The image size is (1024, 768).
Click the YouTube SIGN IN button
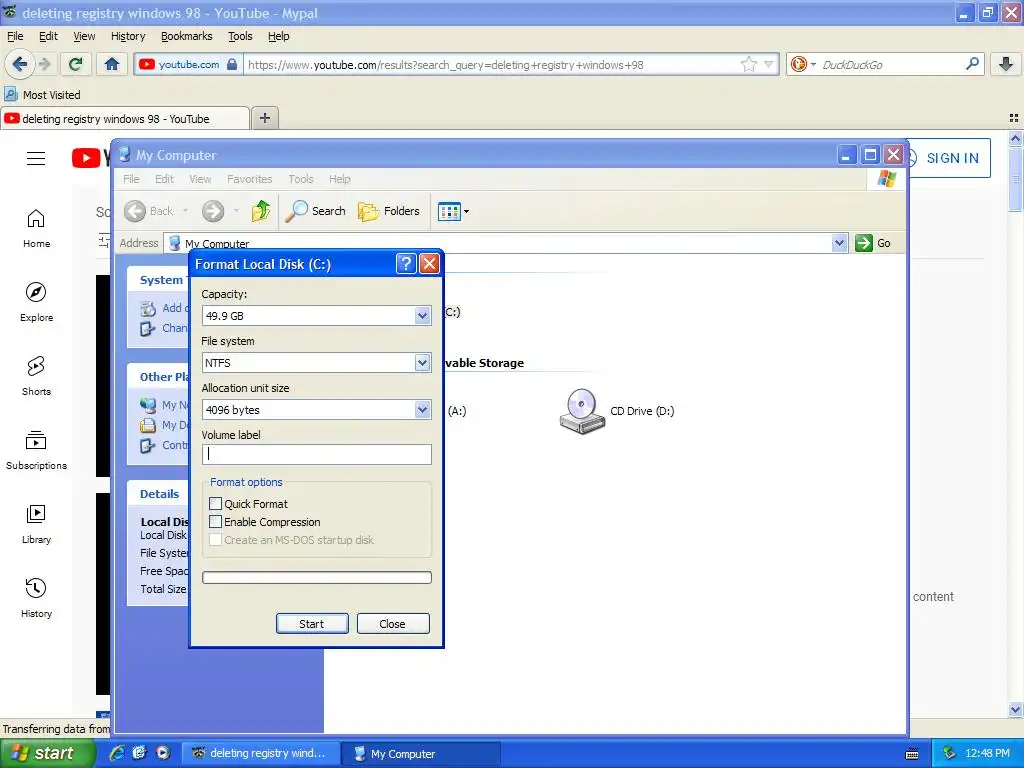click(x=952, y=158)
